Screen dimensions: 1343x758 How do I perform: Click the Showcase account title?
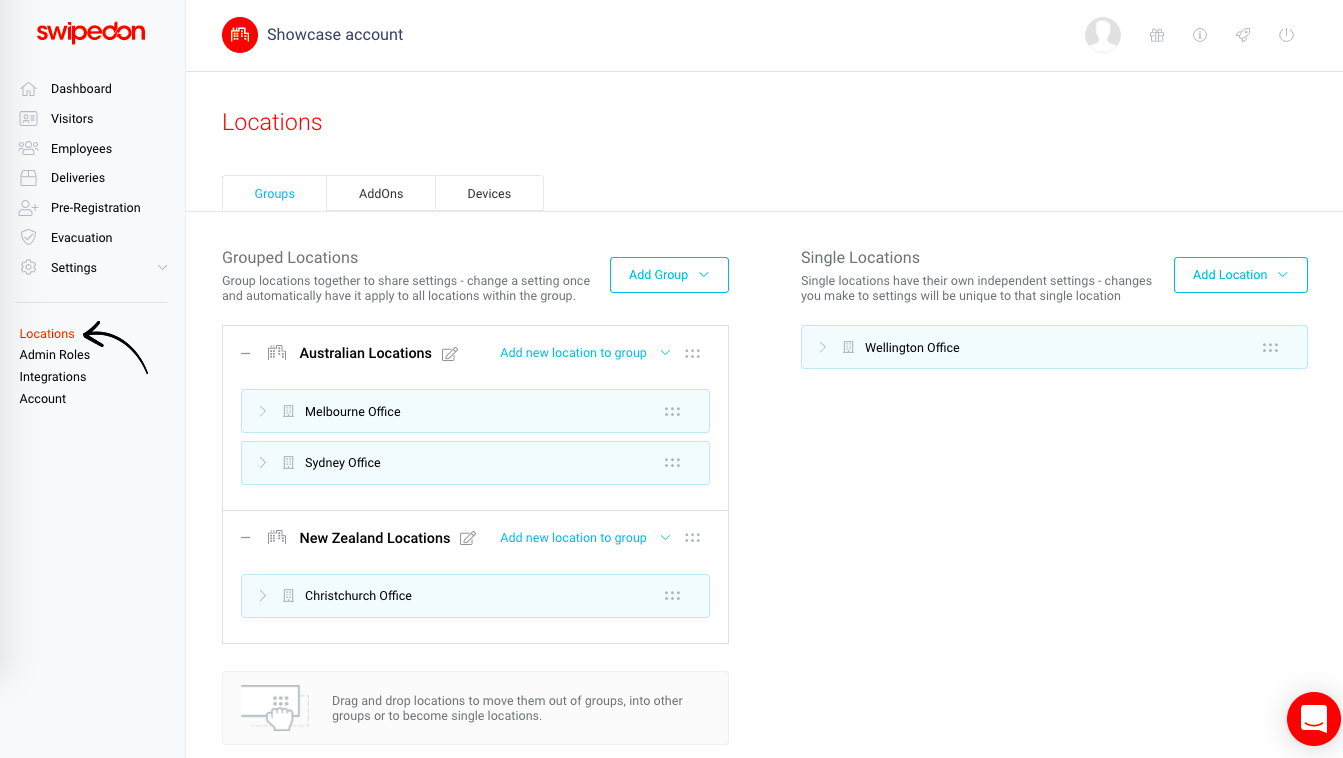tap(335, 34)
